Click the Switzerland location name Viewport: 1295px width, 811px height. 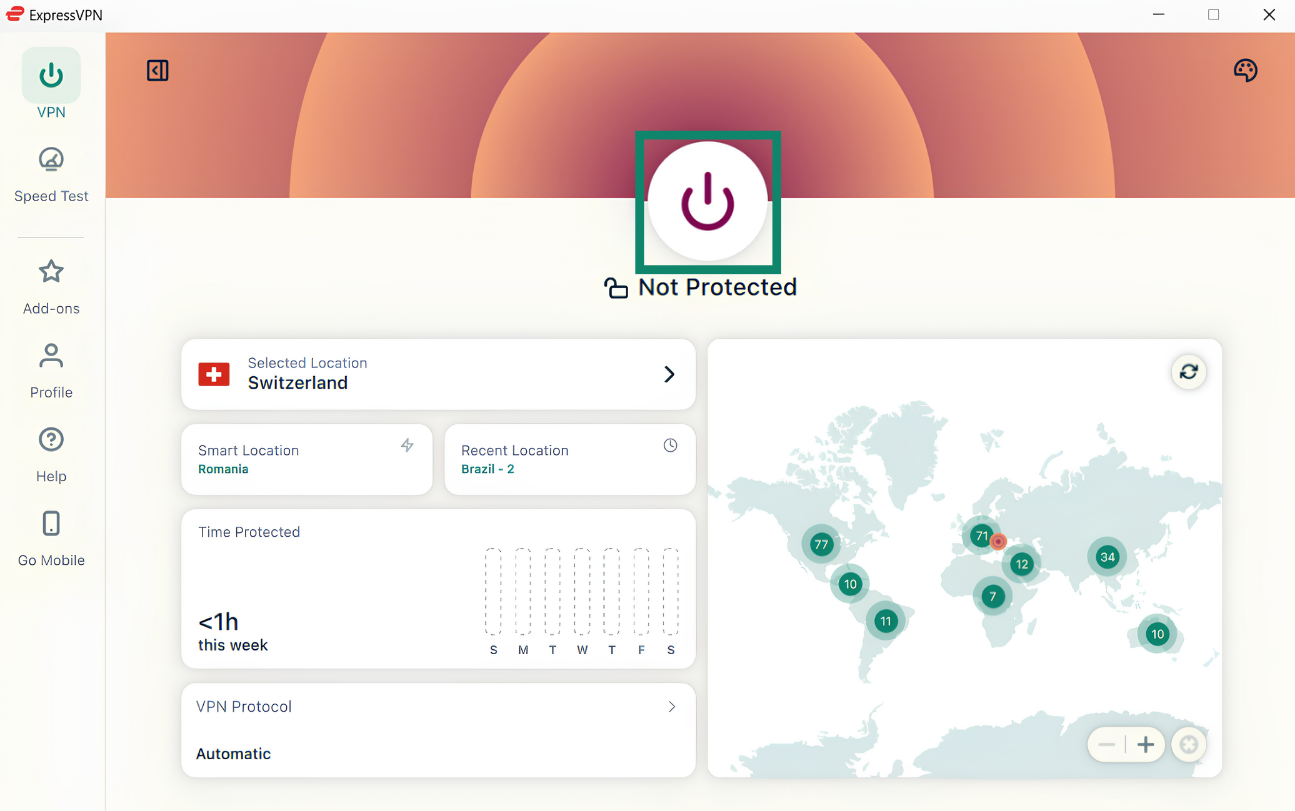click(x=298, y=383)
